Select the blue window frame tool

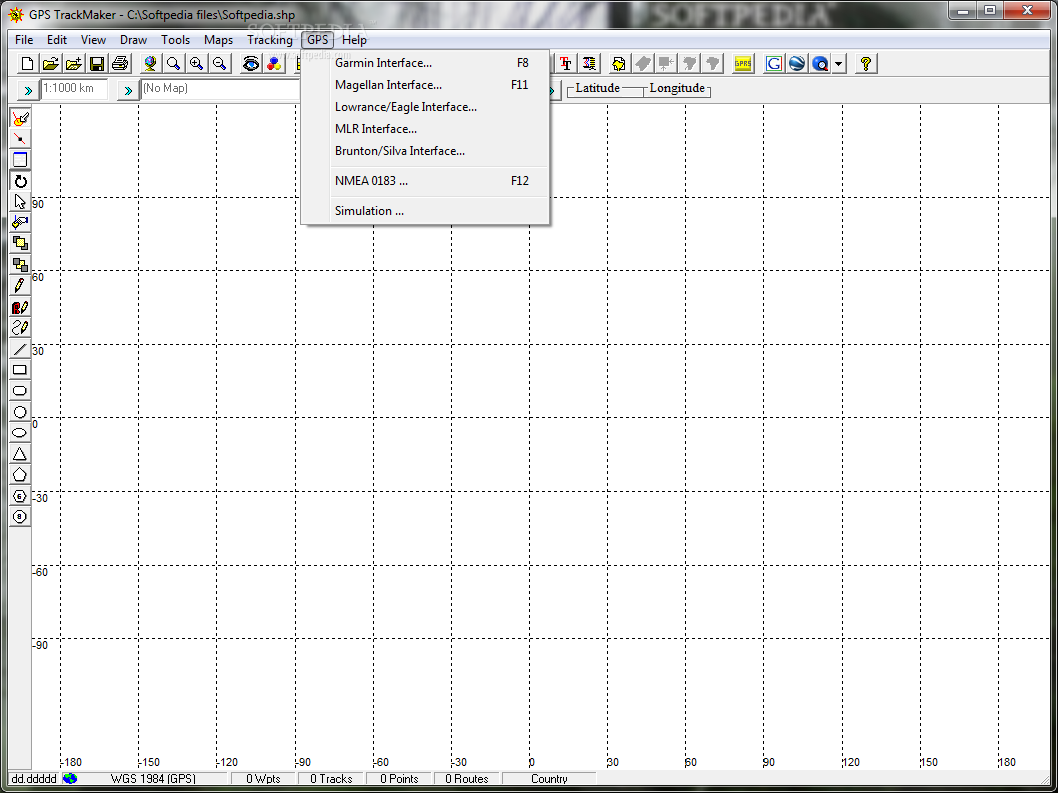20,160
